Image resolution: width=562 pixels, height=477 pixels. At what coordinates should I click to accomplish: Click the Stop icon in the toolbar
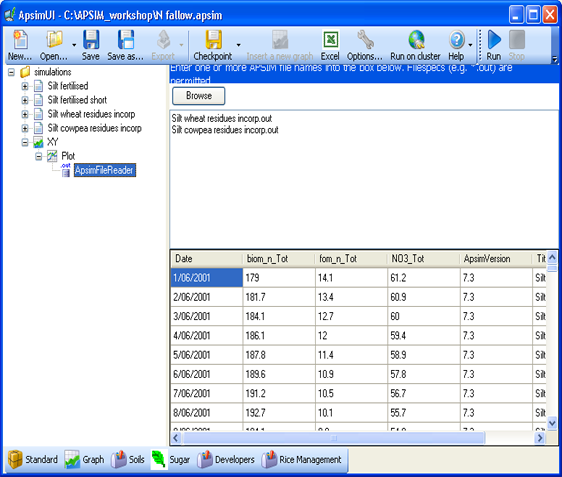517,40
